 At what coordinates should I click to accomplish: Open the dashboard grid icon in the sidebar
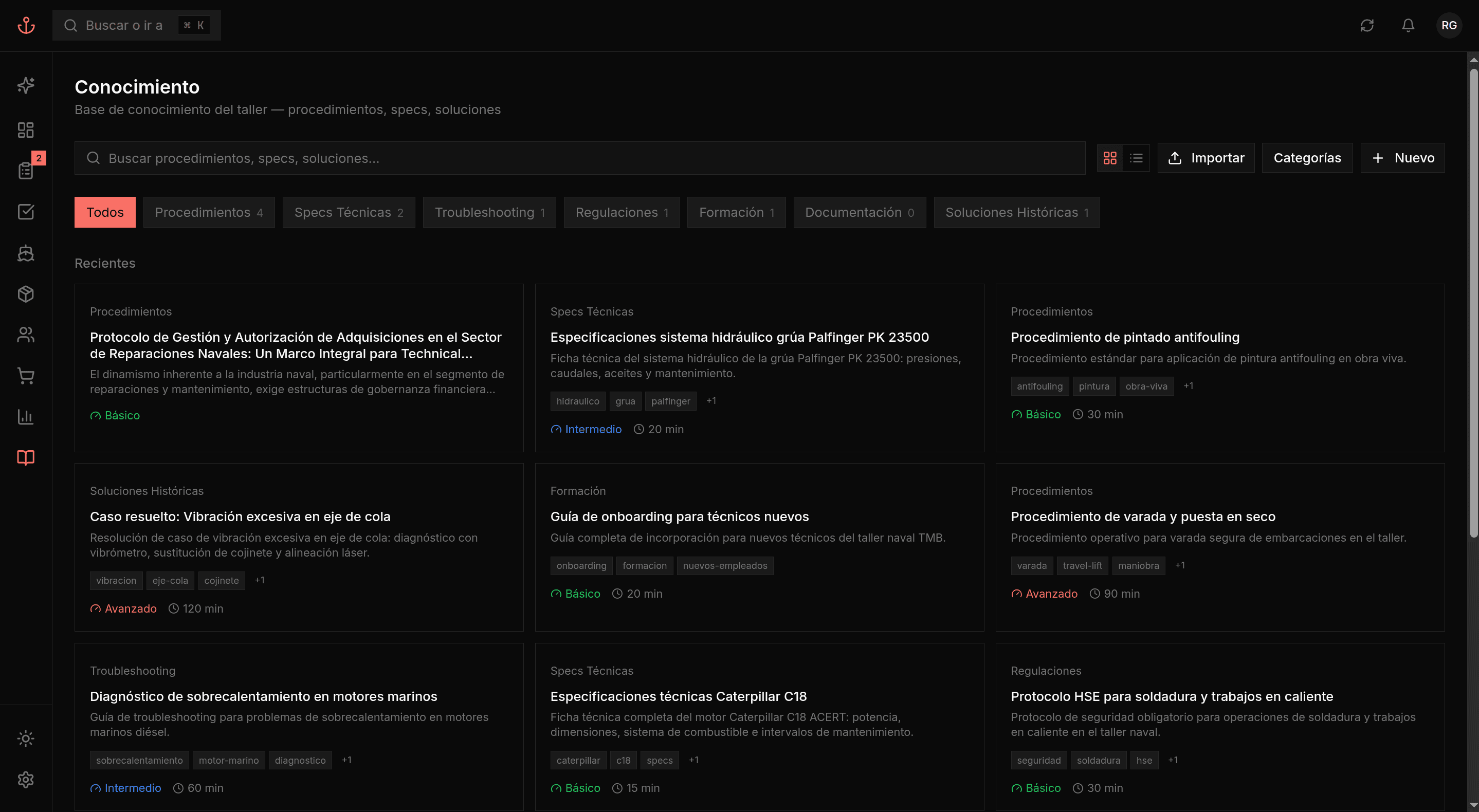[x=25, y=130]
